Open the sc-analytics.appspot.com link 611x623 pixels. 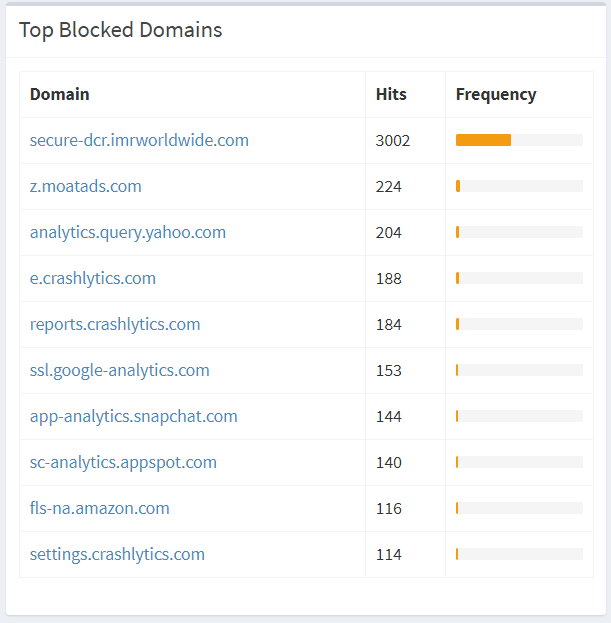(123, 462)
